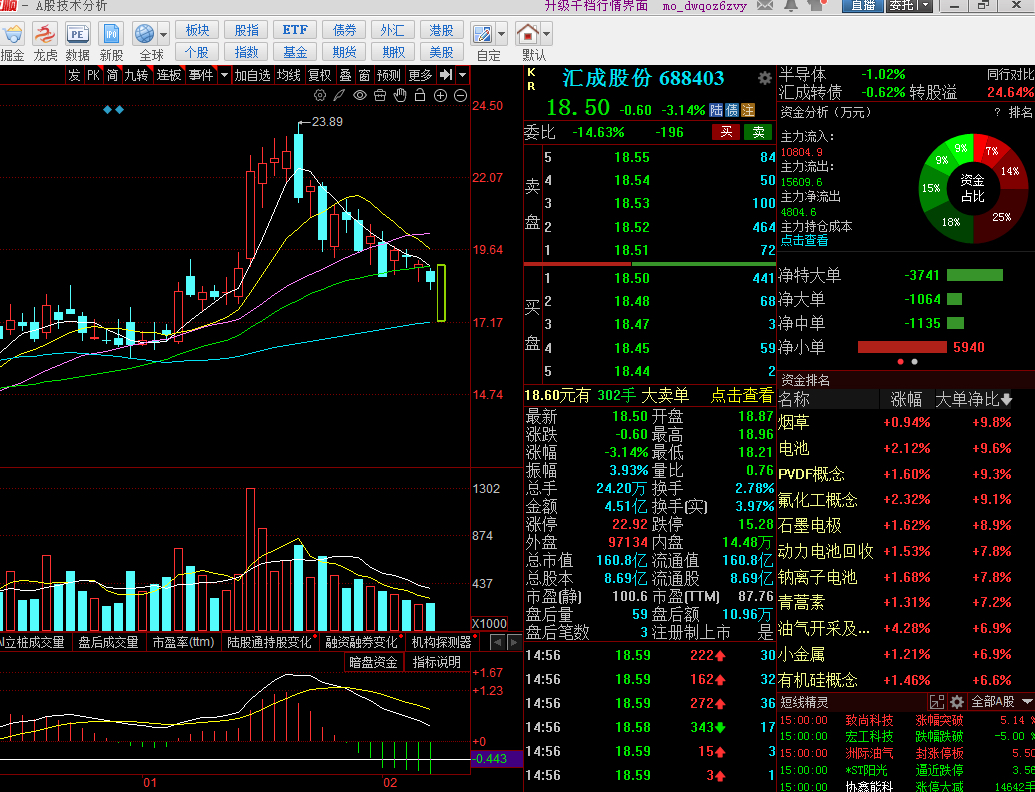1035x792 pixels.
Task: Click the 点击查看 link under 主力持仓成本
Action: tap(804, 240)
